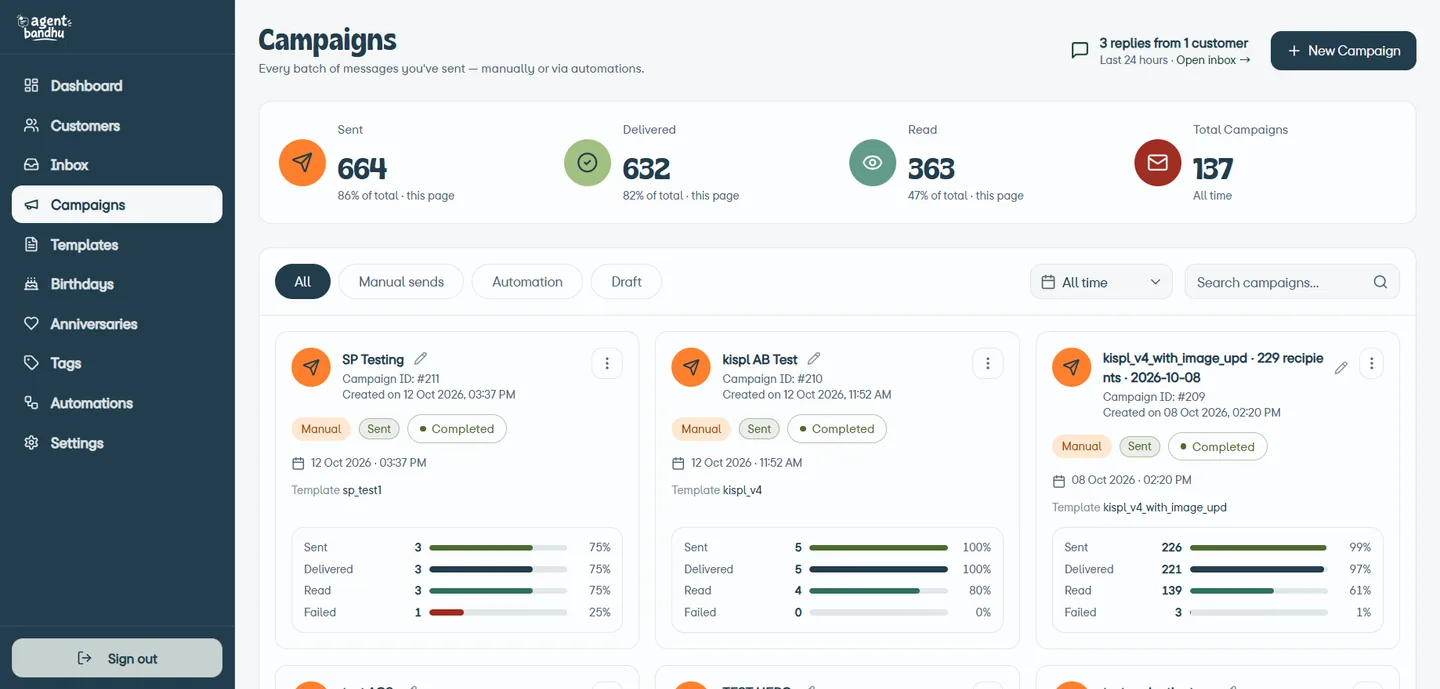Select the All filter tab
This screenshot has width=1440, height=689.
(x=303, y=282)
